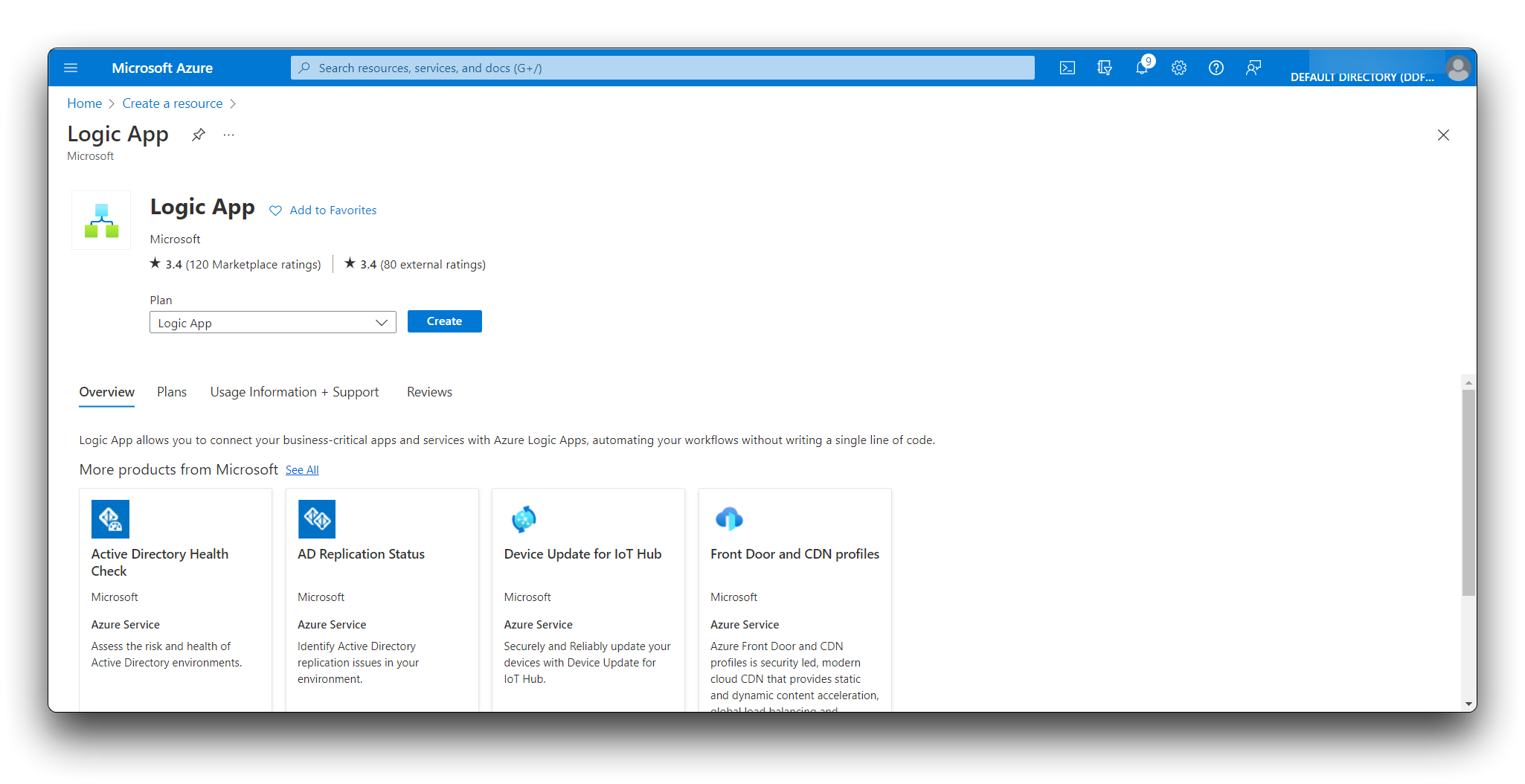The width and height of the screenshot is (1525, 784).
Task: Switch to the Plans tab
Action: 172,392
